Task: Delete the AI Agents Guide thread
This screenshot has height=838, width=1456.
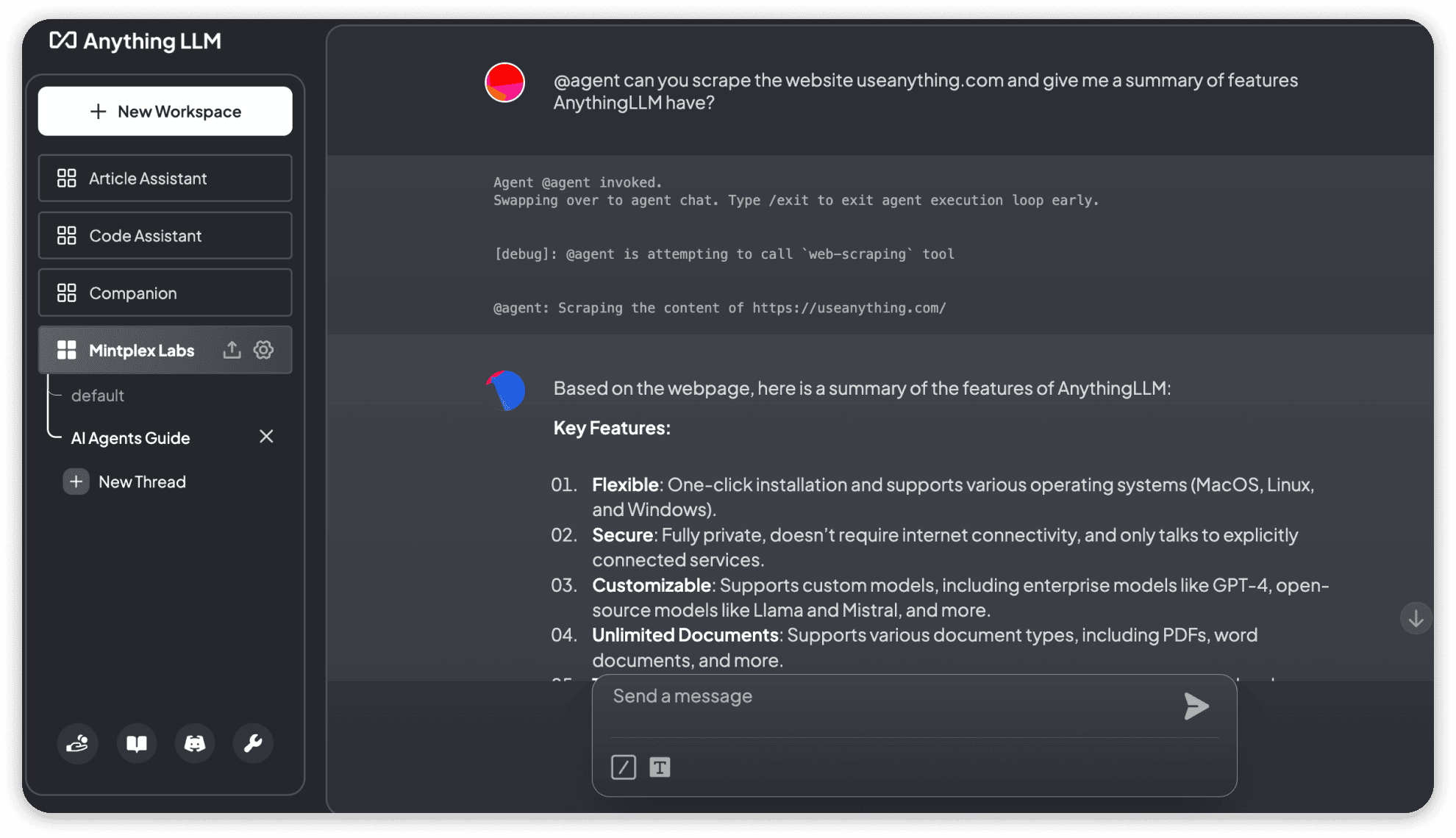Action: click(266, 437)
